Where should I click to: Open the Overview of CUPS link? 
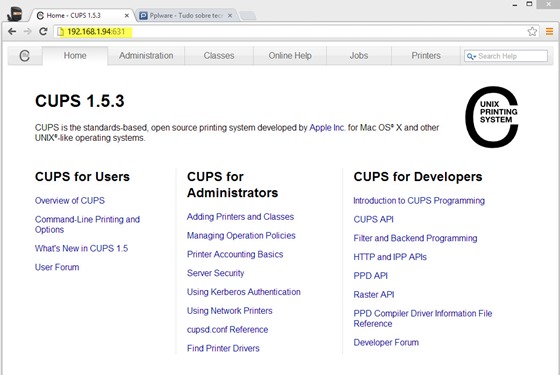pyautogui.click(x=70, y=200)
